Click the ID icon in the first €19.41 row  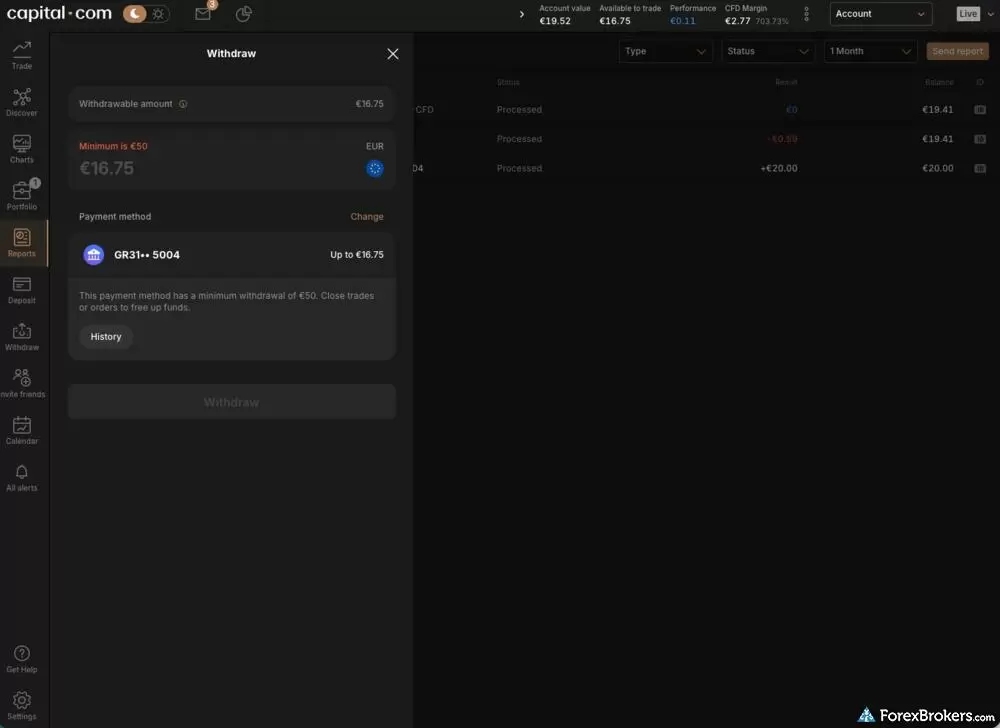(980, 110)
